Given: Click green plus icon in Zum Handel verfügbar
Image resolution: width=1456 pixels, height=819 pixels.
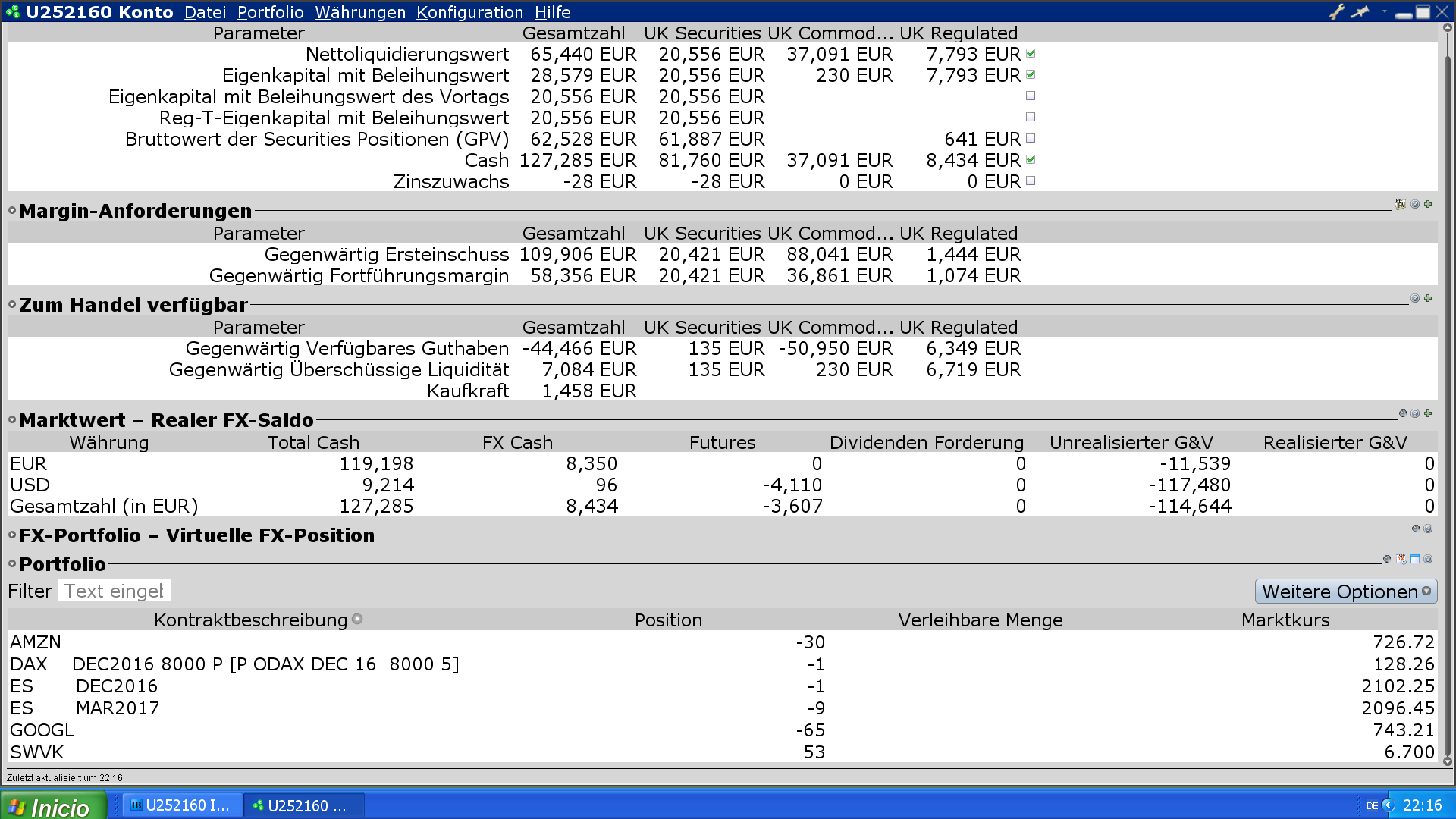Looking at the screenshot, I should click(x=1429, y=298).
